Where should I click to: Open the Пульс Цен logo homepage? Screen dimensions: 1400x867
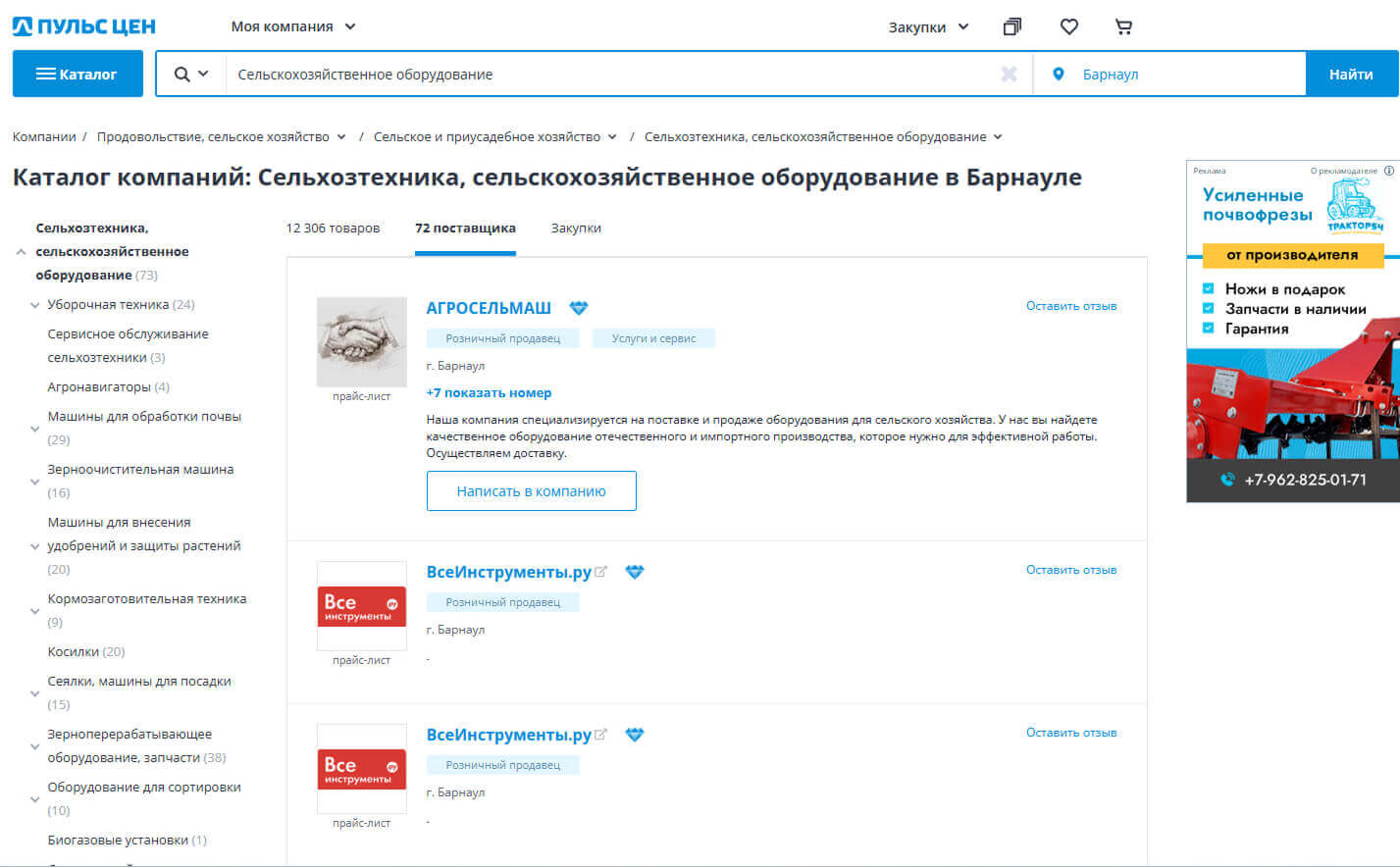83,26
